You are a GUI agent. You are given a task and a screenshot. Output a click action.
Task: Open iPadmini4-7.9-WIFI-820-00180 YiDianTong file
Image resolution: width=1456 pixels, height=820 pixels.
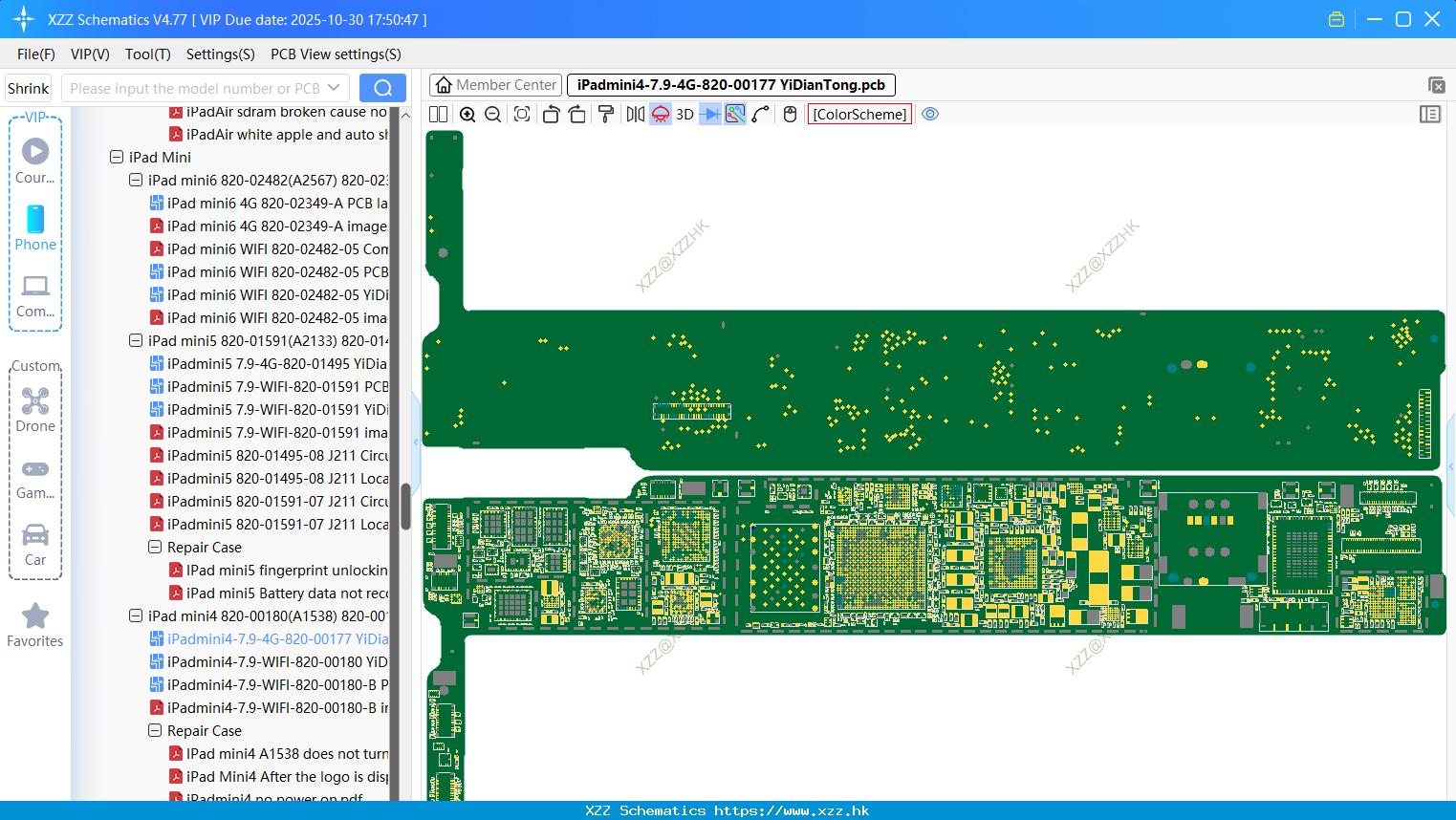[269, 661]
